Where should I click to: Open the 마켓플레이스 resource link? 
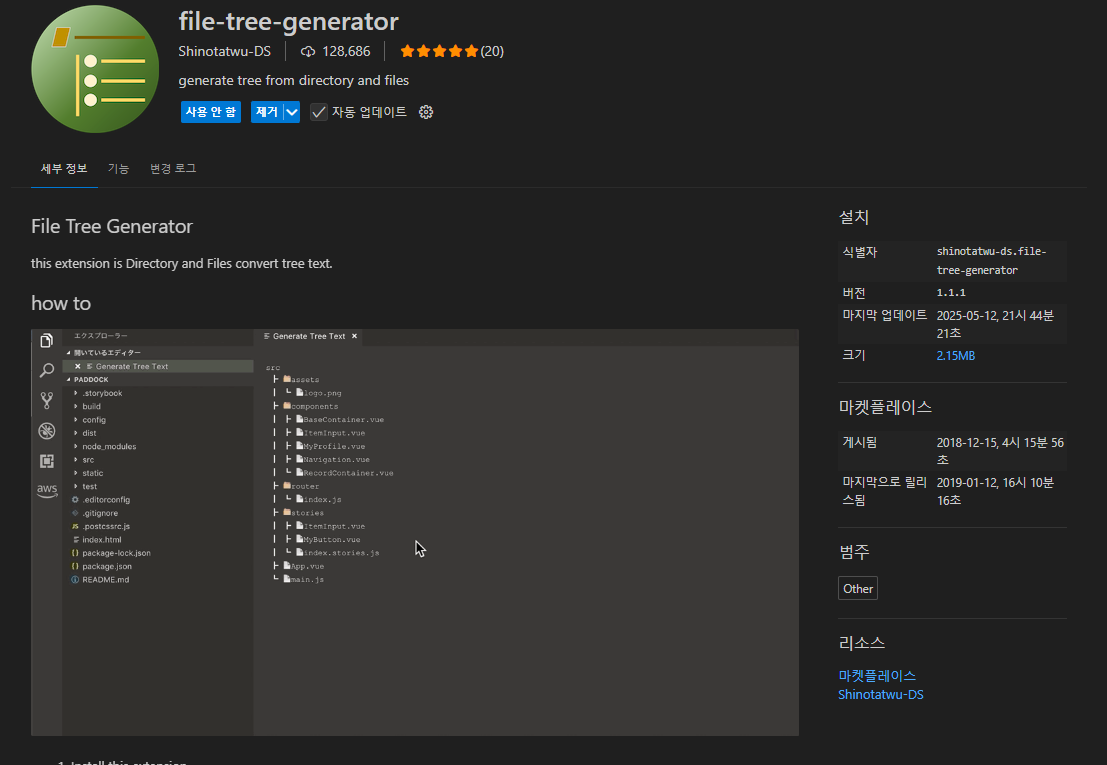(877, 675)
